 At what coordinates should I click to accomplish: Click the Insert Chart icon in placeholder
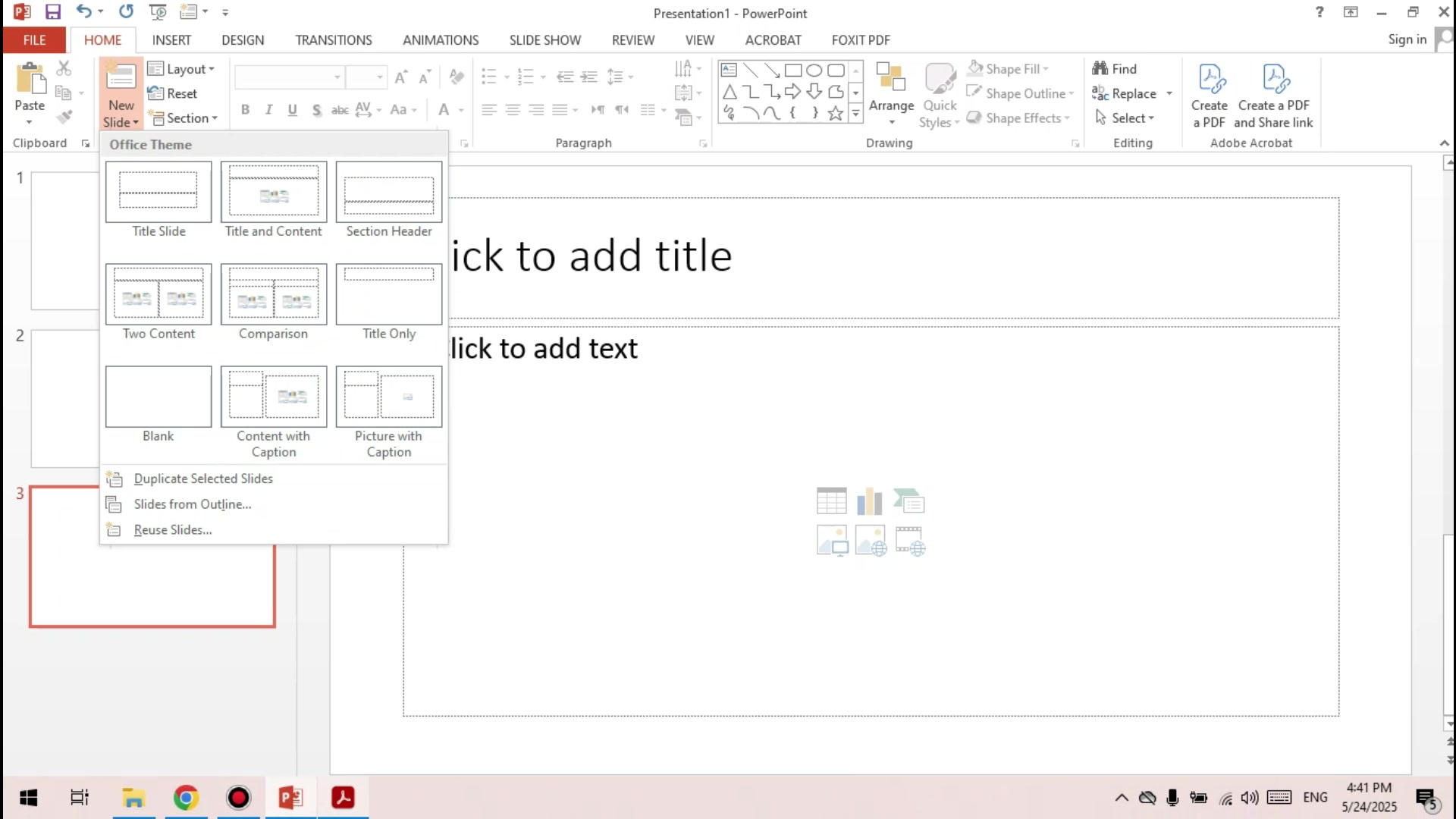tap(870, 501)
